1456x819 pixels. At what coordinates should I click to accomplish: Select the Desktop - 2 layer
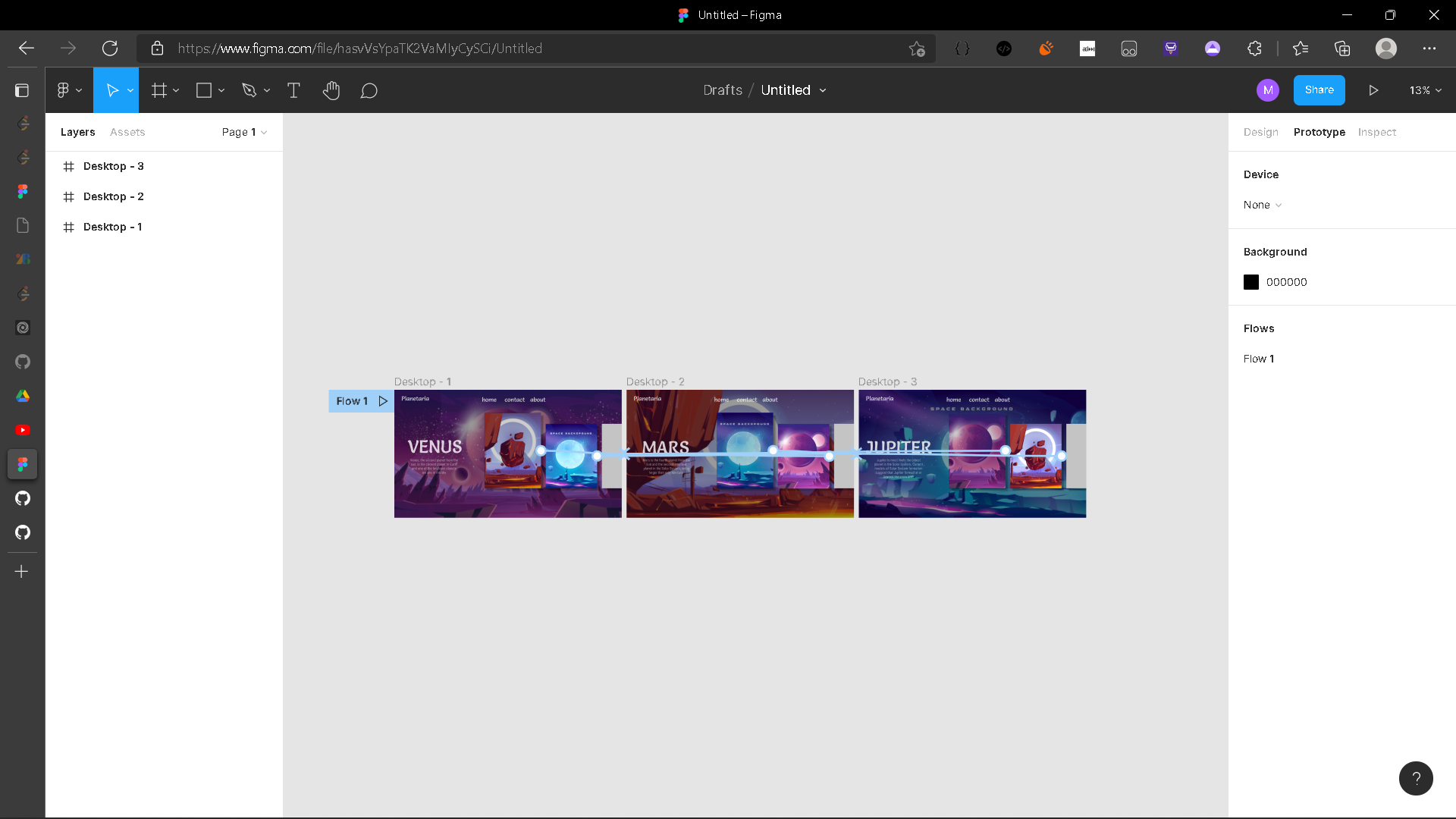tap(114, 196)
